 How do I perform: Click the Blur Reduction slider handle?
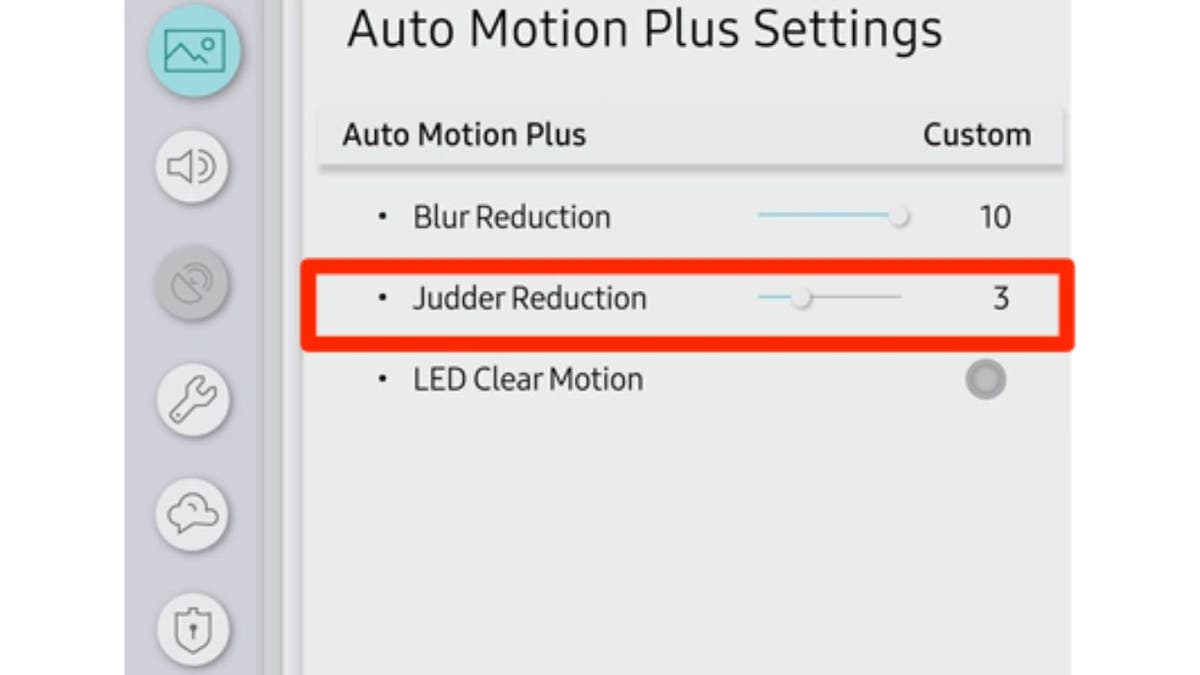900,216
